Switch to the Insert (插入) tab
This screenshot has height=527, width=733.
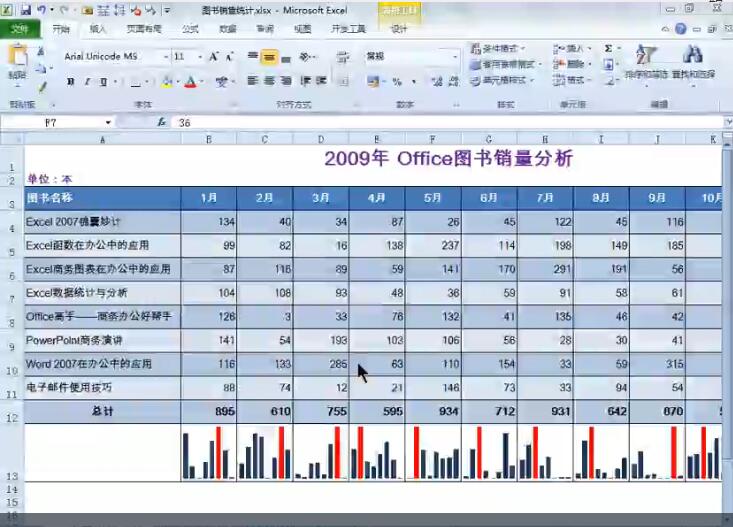pos(97,29)
